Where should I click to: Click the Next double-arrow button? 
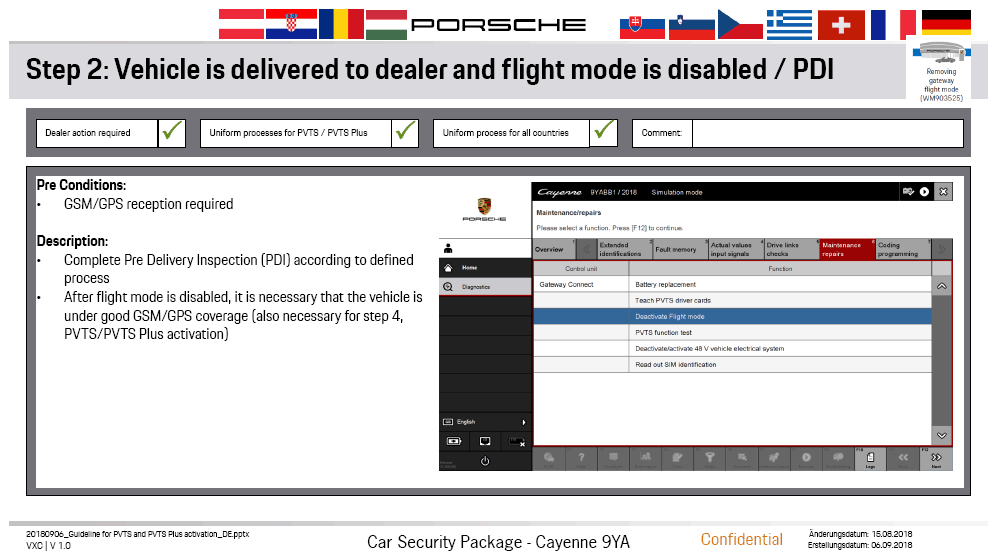click(x=936, y=458)
